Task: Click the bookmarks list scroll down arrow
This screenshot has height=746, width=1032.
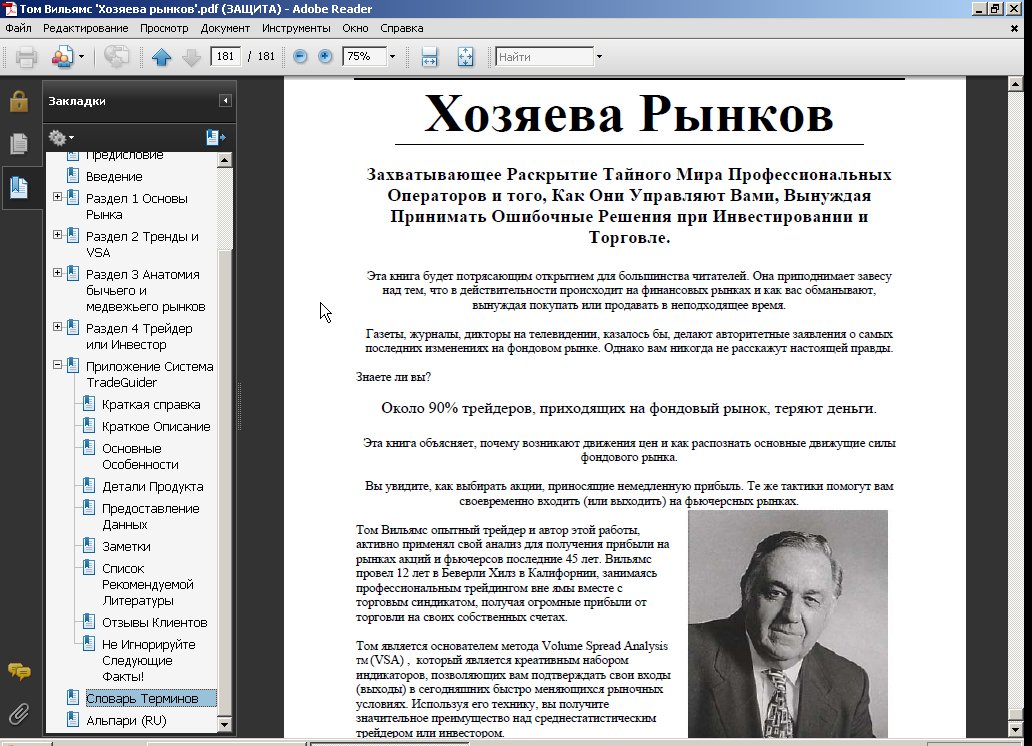Action: [224, 724]
